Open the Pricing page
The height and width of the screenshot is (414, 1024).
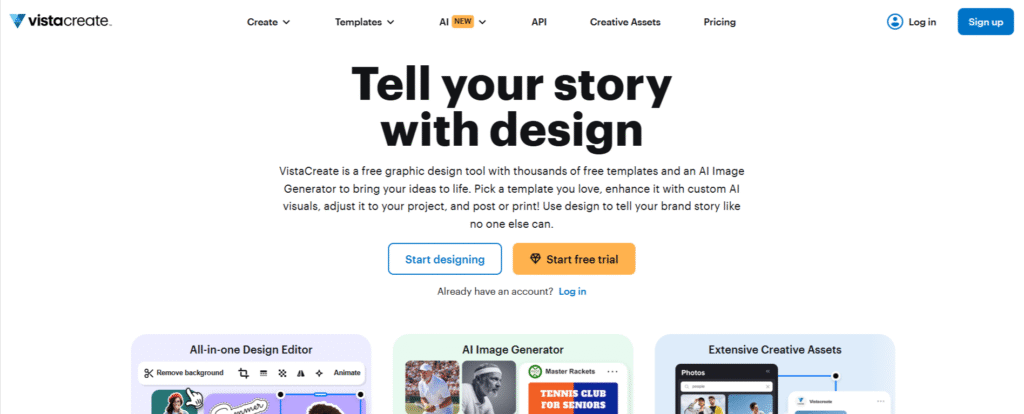tap(719, 22)
